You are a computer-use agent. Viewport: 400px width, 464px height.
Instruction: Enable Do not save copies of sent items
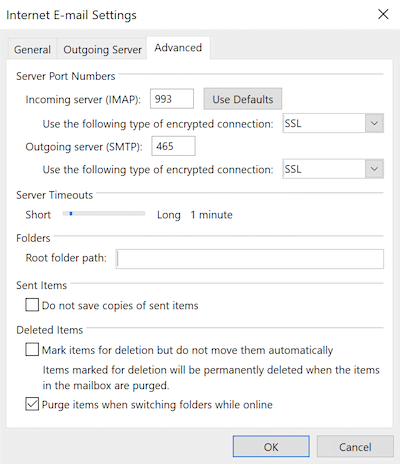coord(32,305)
